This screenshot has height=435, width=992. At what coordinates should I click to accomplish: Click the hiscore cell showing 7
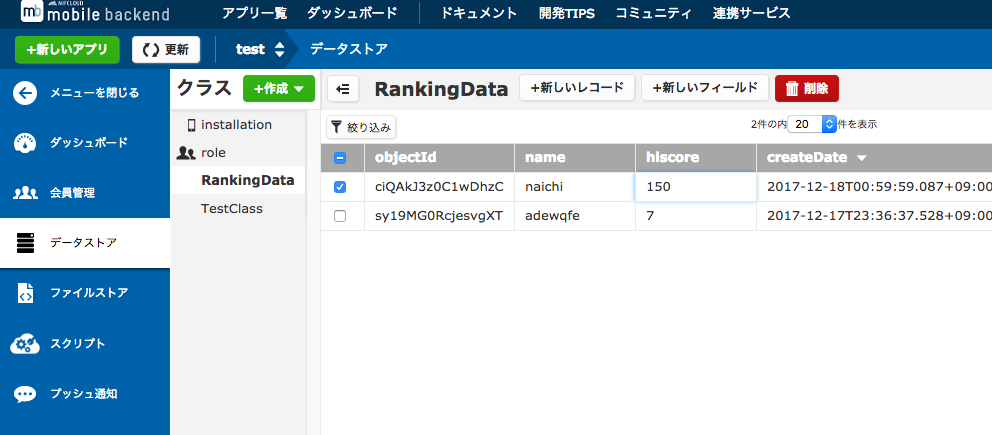pyautogui.click(x=696, y=216)
